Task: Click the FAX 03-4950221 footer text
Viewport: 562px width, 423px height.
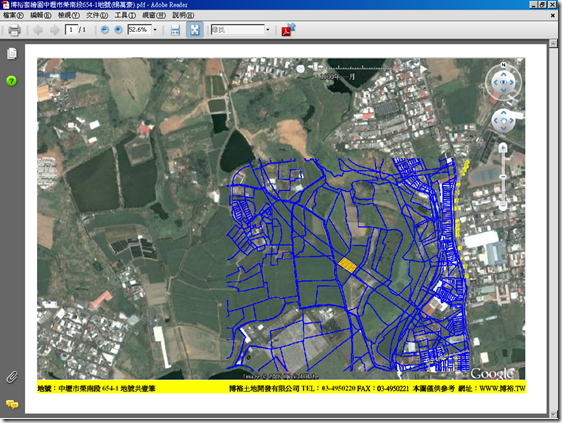Action: coord(383,388)
